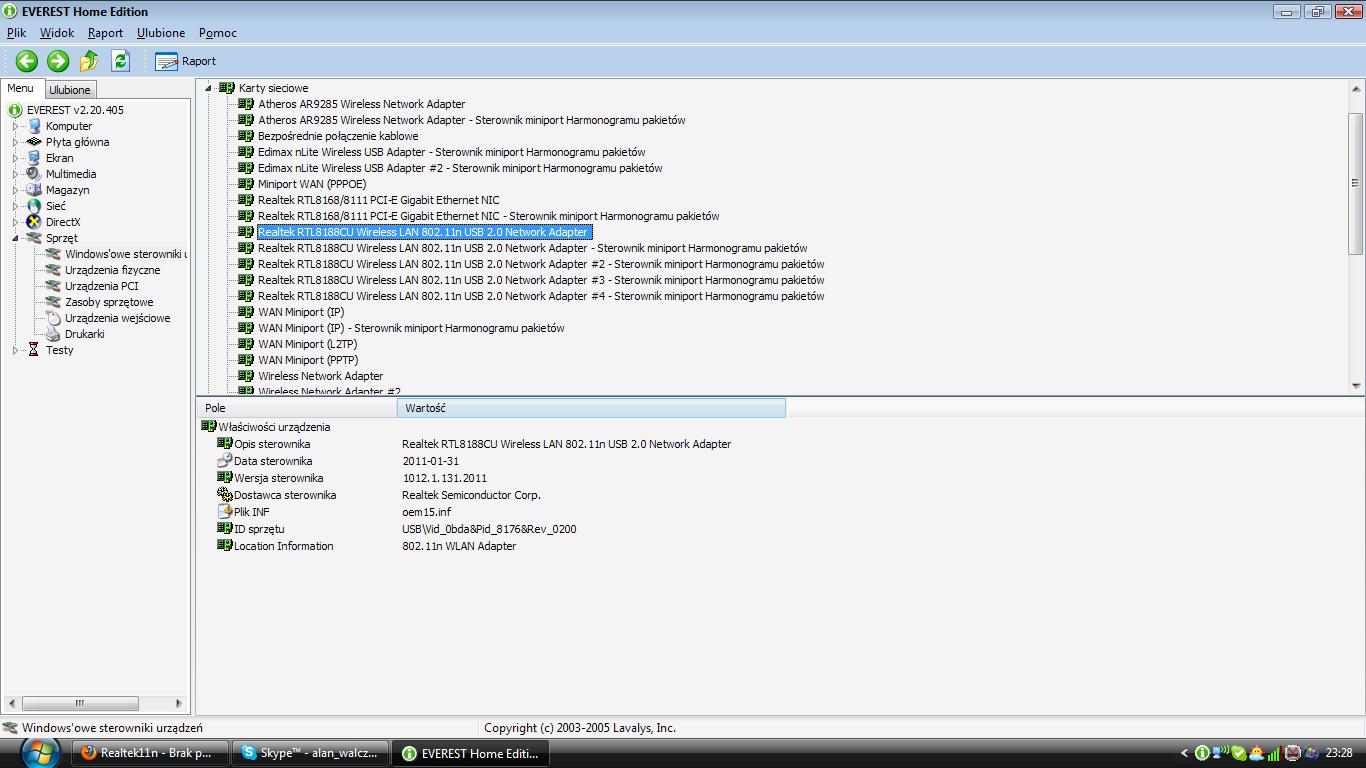Select WAN Miniport (L2TP) entry

coord(307,344)
